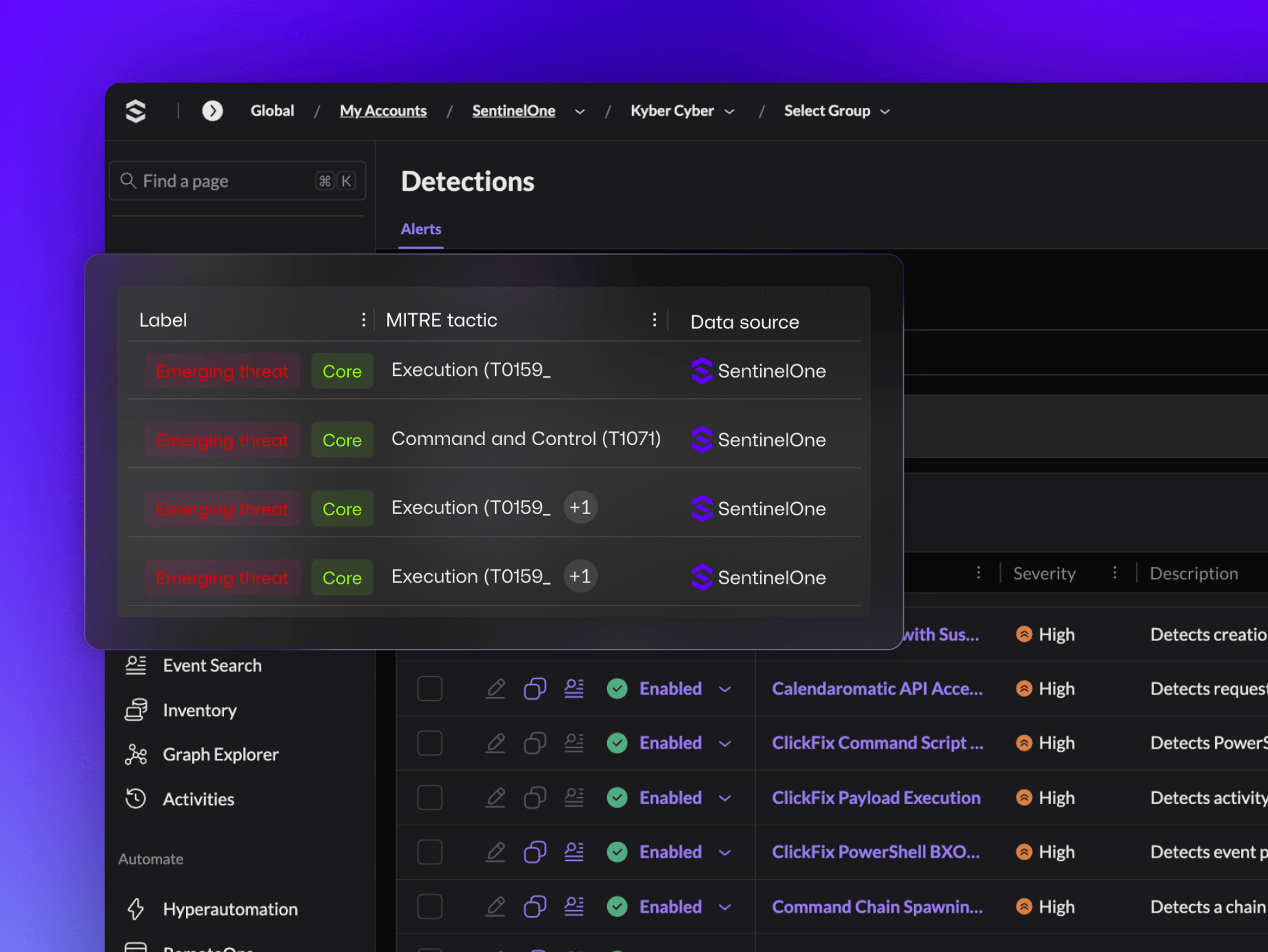Viewport: 1268px width, 952px height.
Task: Open status dropdown for Calendaromatic API rule
Action: click(725, 689)
